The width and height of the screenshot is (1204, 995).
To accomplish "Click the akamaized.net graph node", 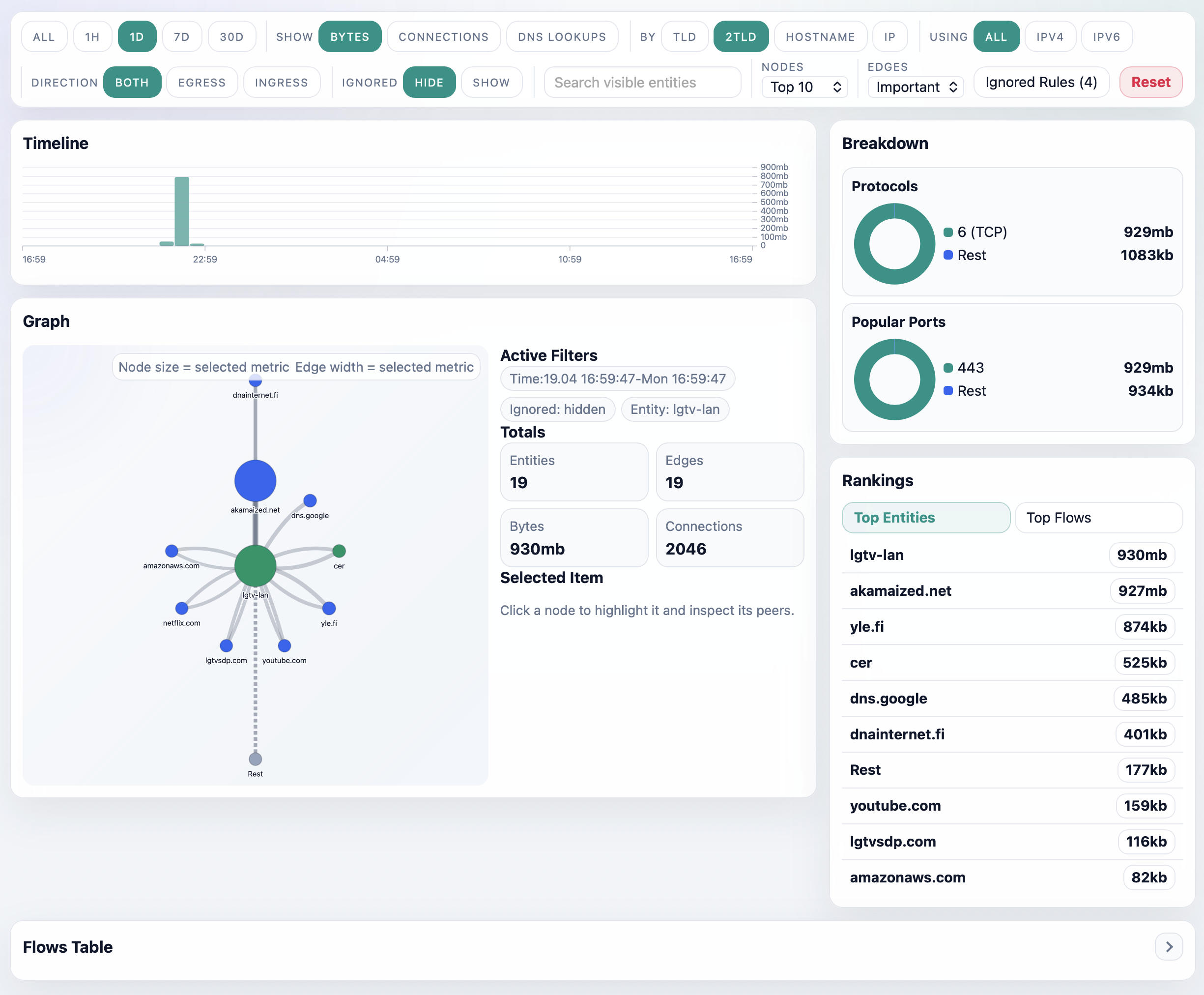I will click(255, 481).
